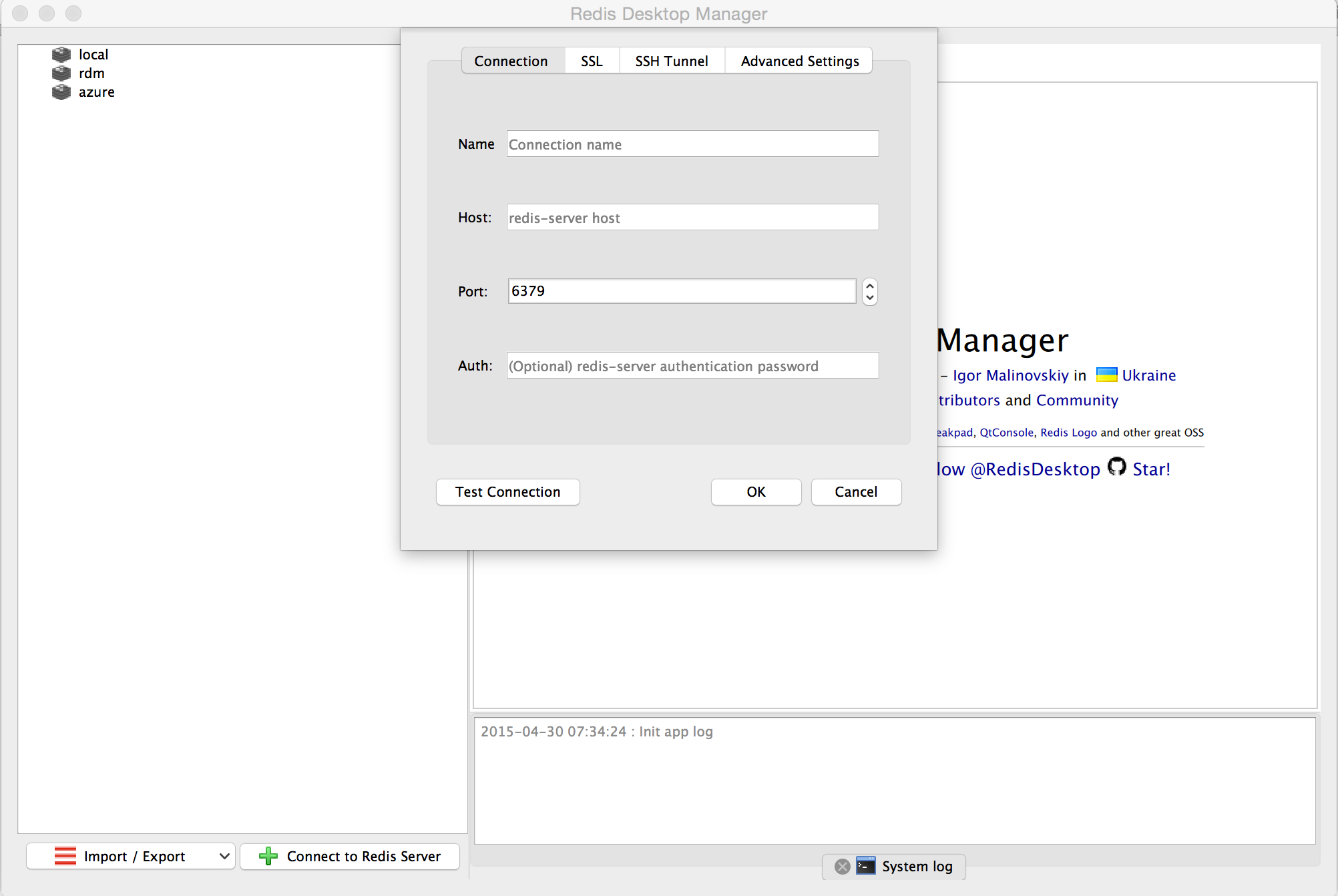Switch to the Connection tab
The height and width of the screenshot is (896, 1338).
[511, 61]
